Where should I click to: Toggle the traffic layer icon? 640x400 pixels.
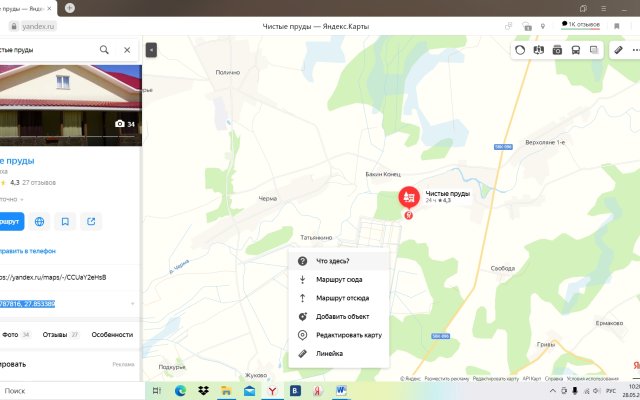point(521,49)
